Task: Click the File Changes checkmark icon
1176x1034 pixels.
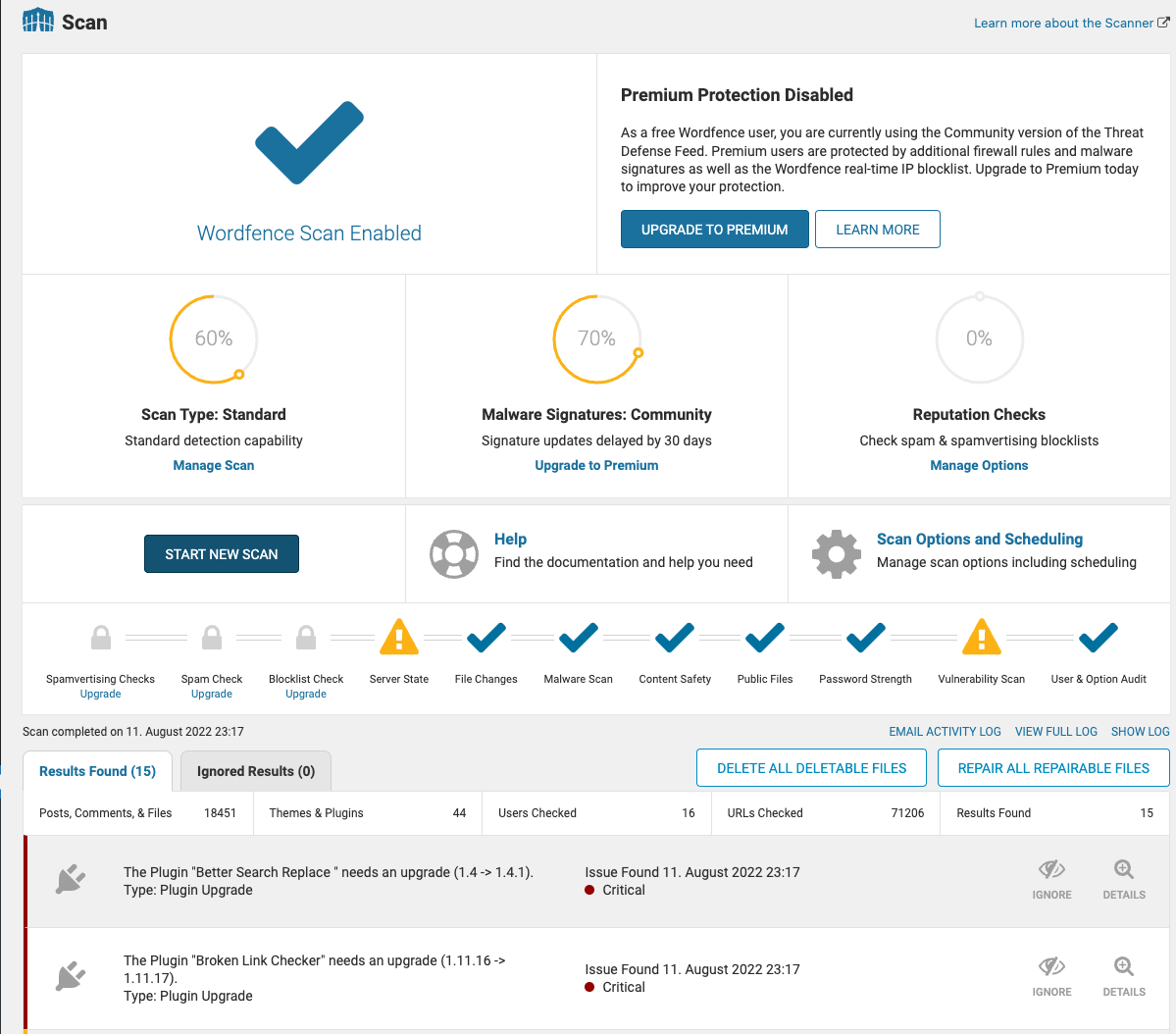Action: 486,638
